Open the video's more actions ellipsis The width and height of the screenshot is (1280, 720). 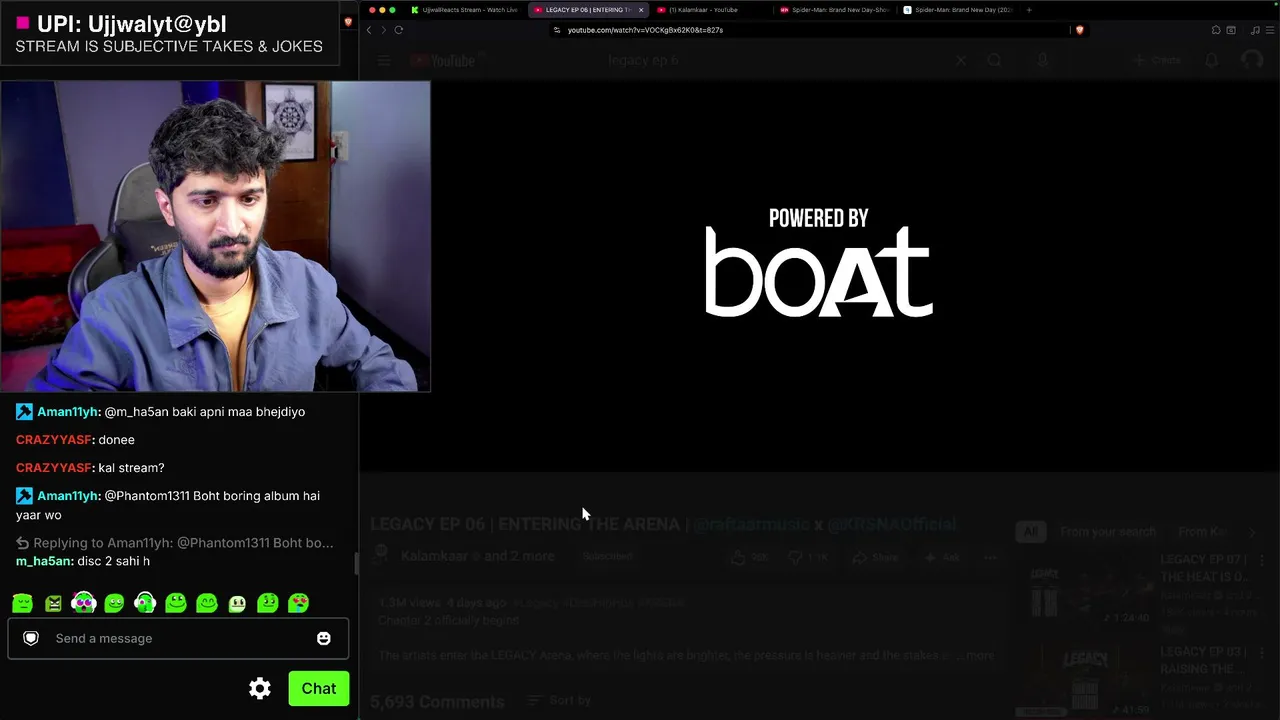pos(990,557)
